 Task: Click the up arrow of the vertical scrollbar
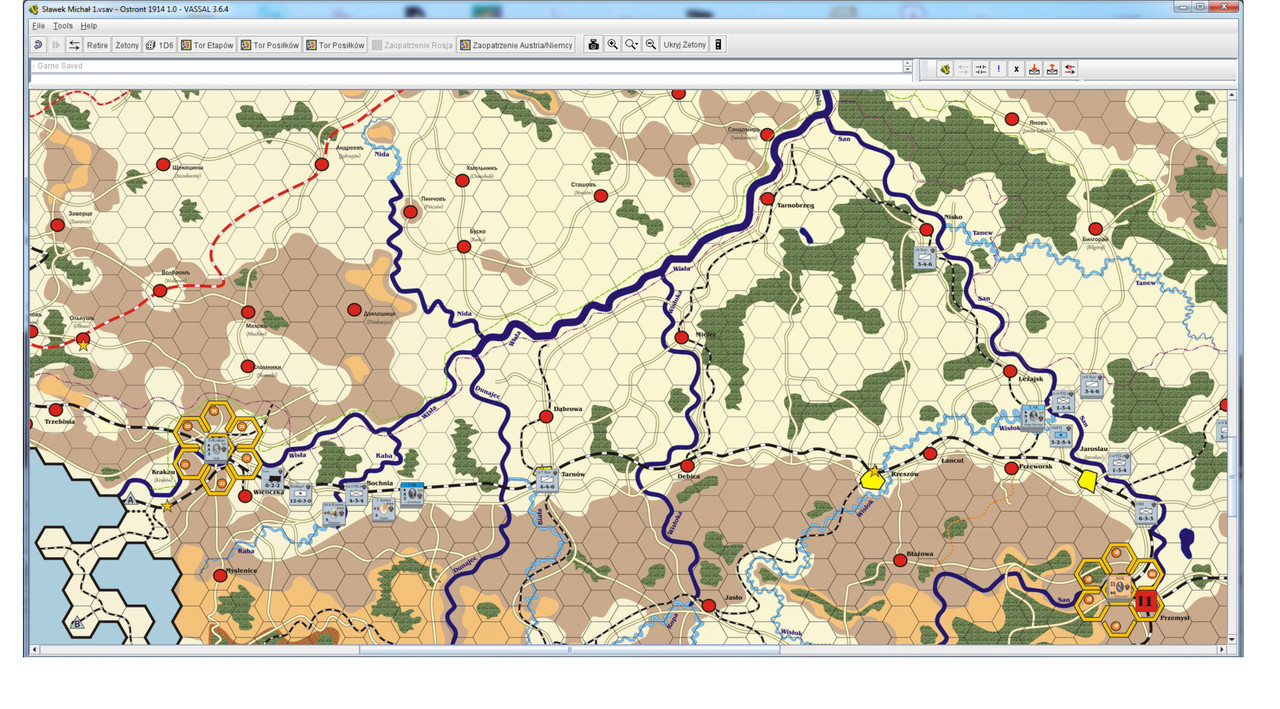click(1232, 94)
